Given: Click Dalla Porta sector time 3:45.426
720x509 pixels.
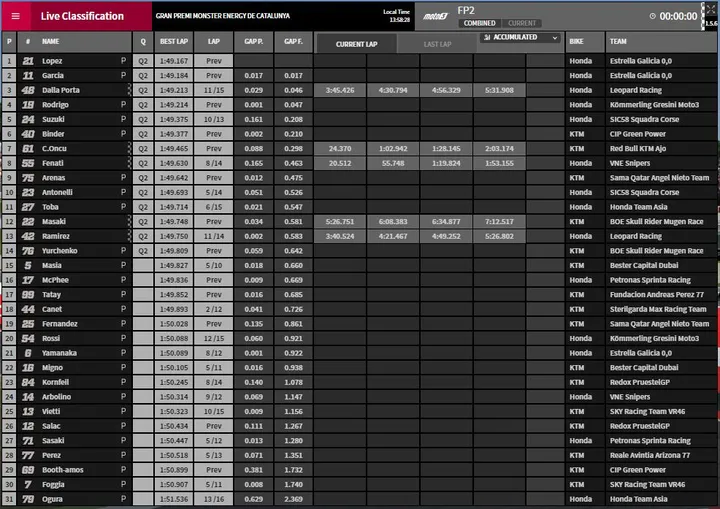Looking at the screenshot, I should tap(340, 90).
